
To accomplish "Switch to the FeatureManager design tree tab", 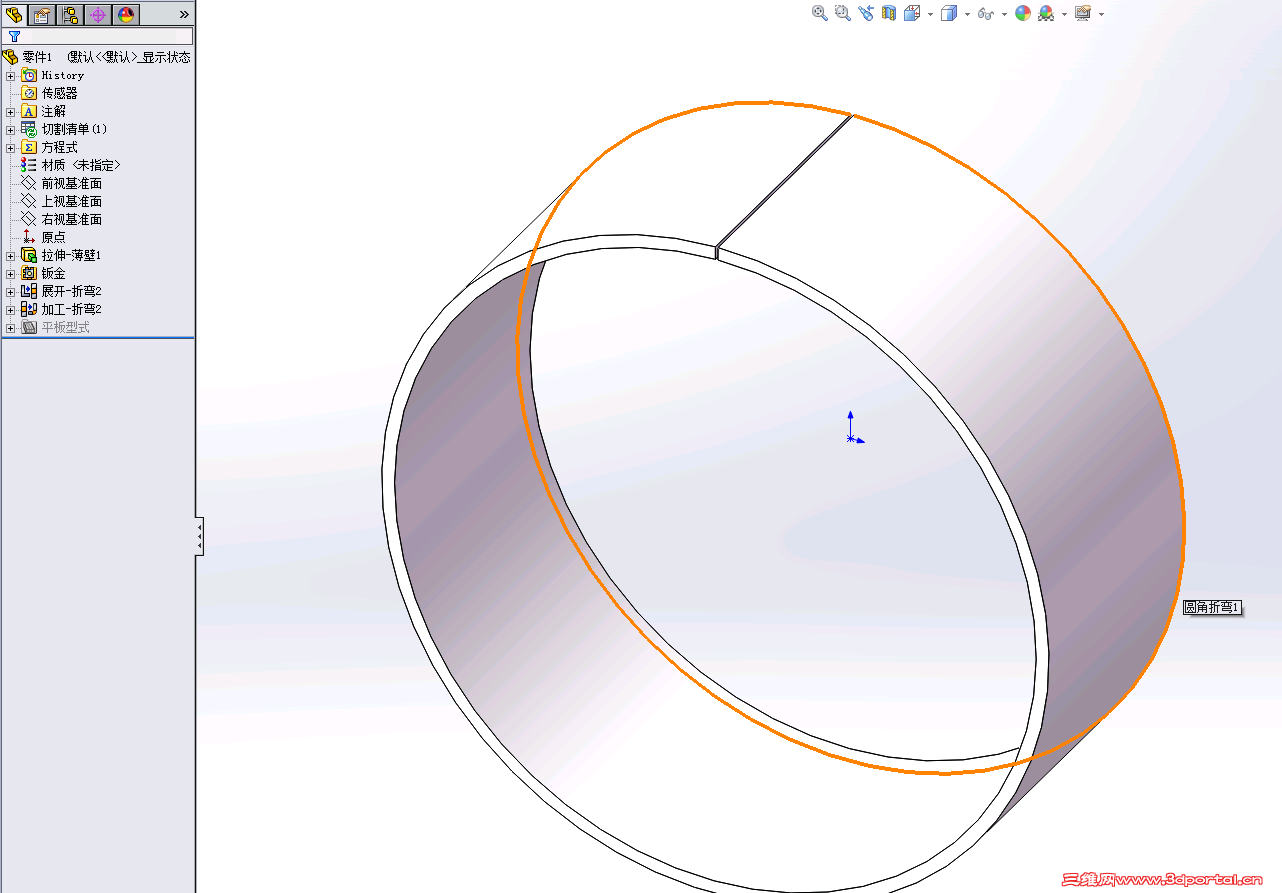I will point(14,14).
